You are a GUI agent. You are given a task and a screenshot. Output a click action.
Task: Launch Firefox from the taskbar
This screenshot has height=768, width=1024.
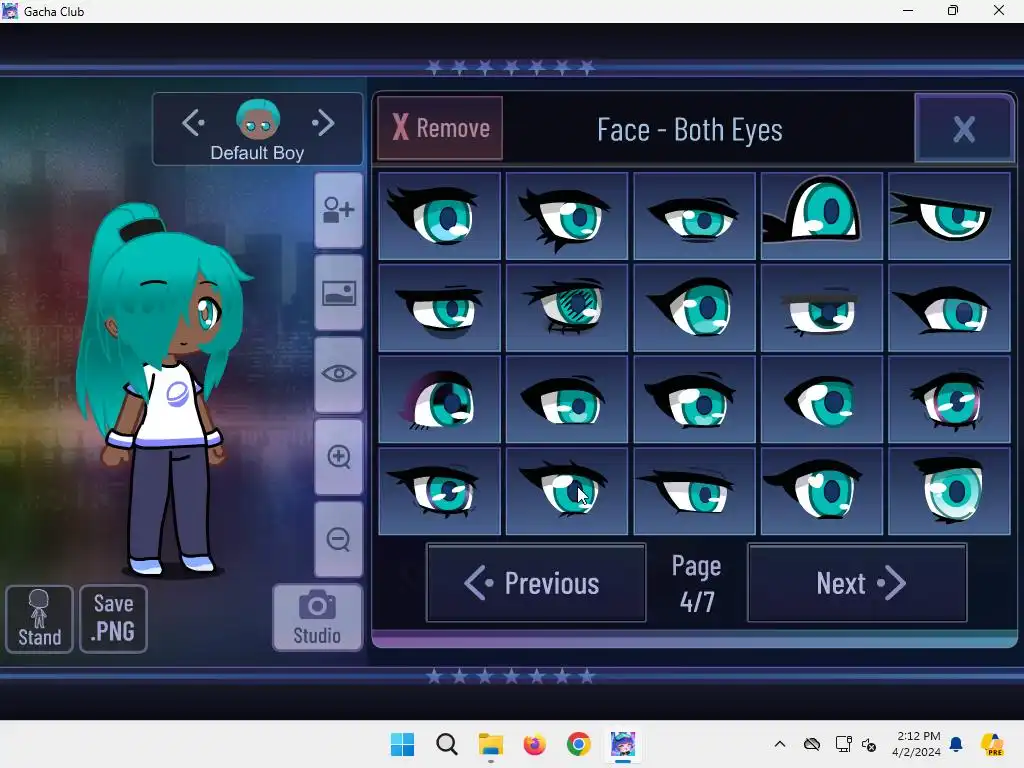534,744
